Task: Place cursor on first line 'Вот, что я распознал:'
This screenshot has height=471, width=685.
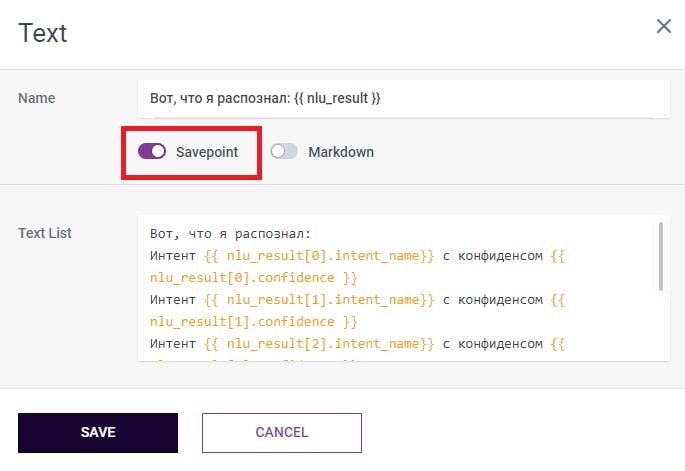Action: pyautogui.click(x=231, y=234)
